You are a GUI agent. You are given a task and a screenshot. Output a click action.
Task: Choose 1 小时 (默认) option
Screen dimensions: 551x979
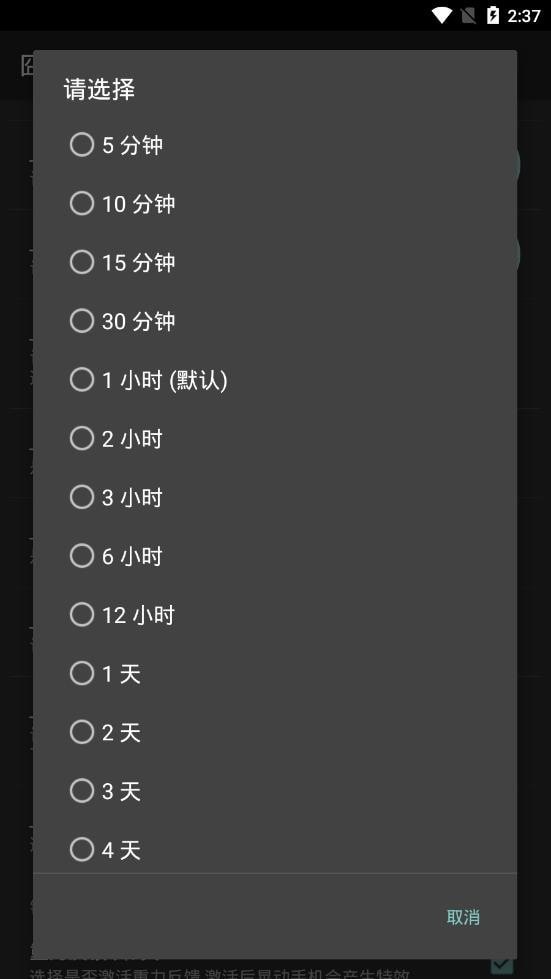[275, 380]
